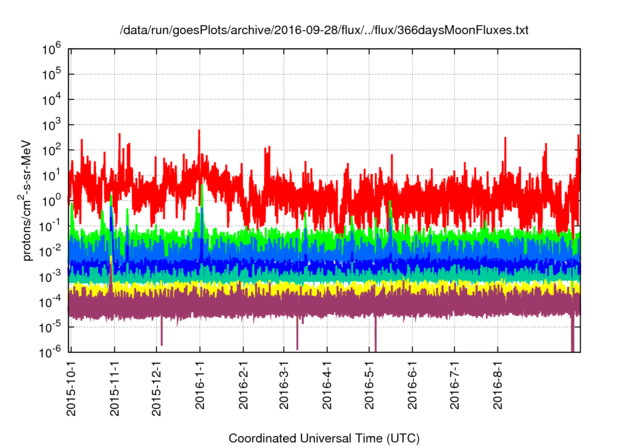This screenshot has height=448, width=640.
Task: Click the 2015-10-1 date tick label
Action: click(x=73, y=387)
